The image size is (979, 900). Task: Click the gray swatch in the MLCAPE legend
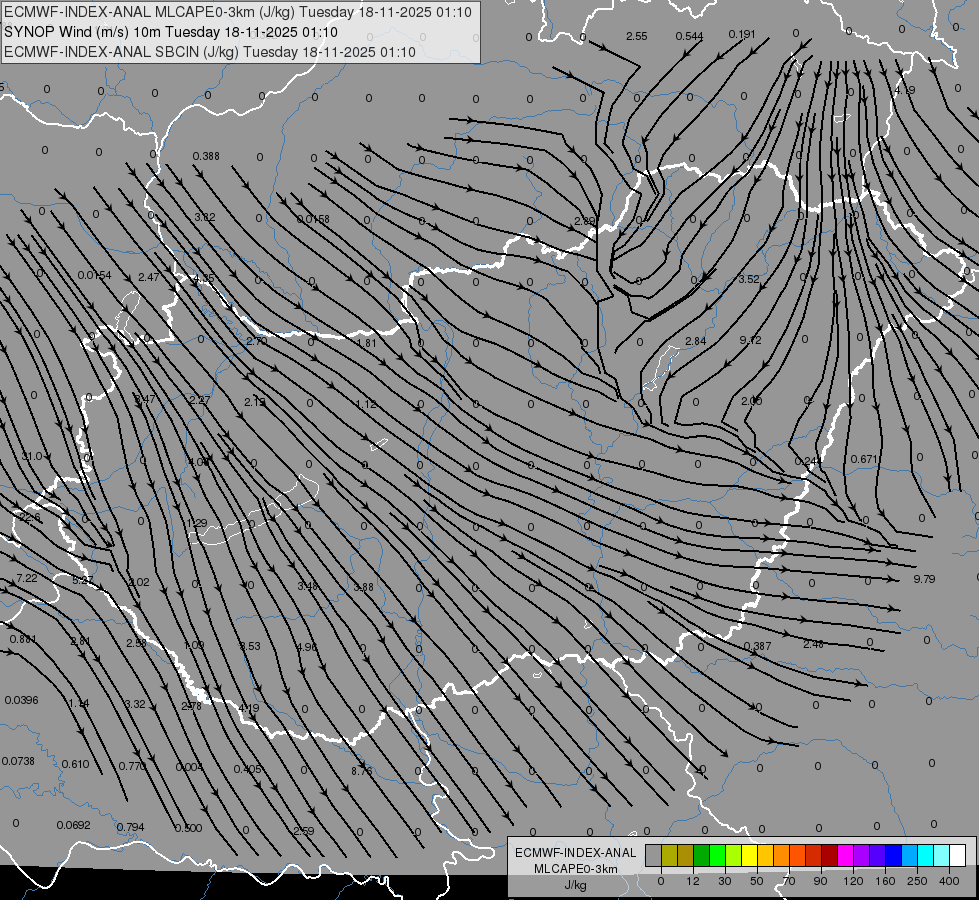[654, 855]
